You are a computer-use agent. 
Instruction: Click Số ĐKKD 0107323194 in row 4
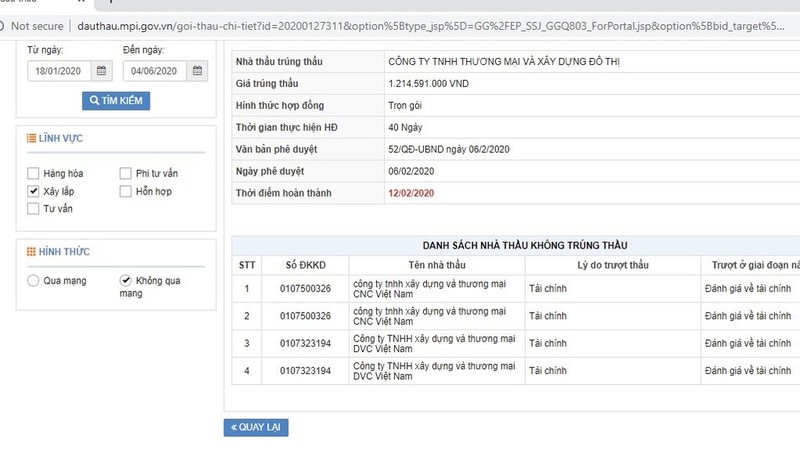tap(306, 371)
